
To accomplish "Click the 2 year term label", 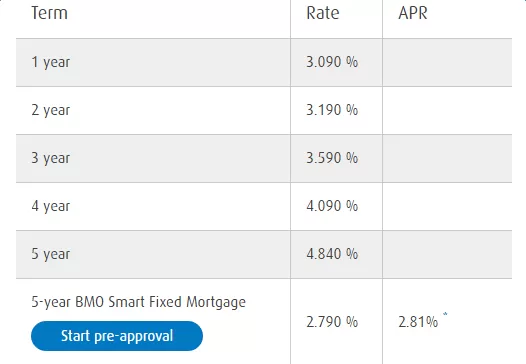I will (x=51, y=110).
